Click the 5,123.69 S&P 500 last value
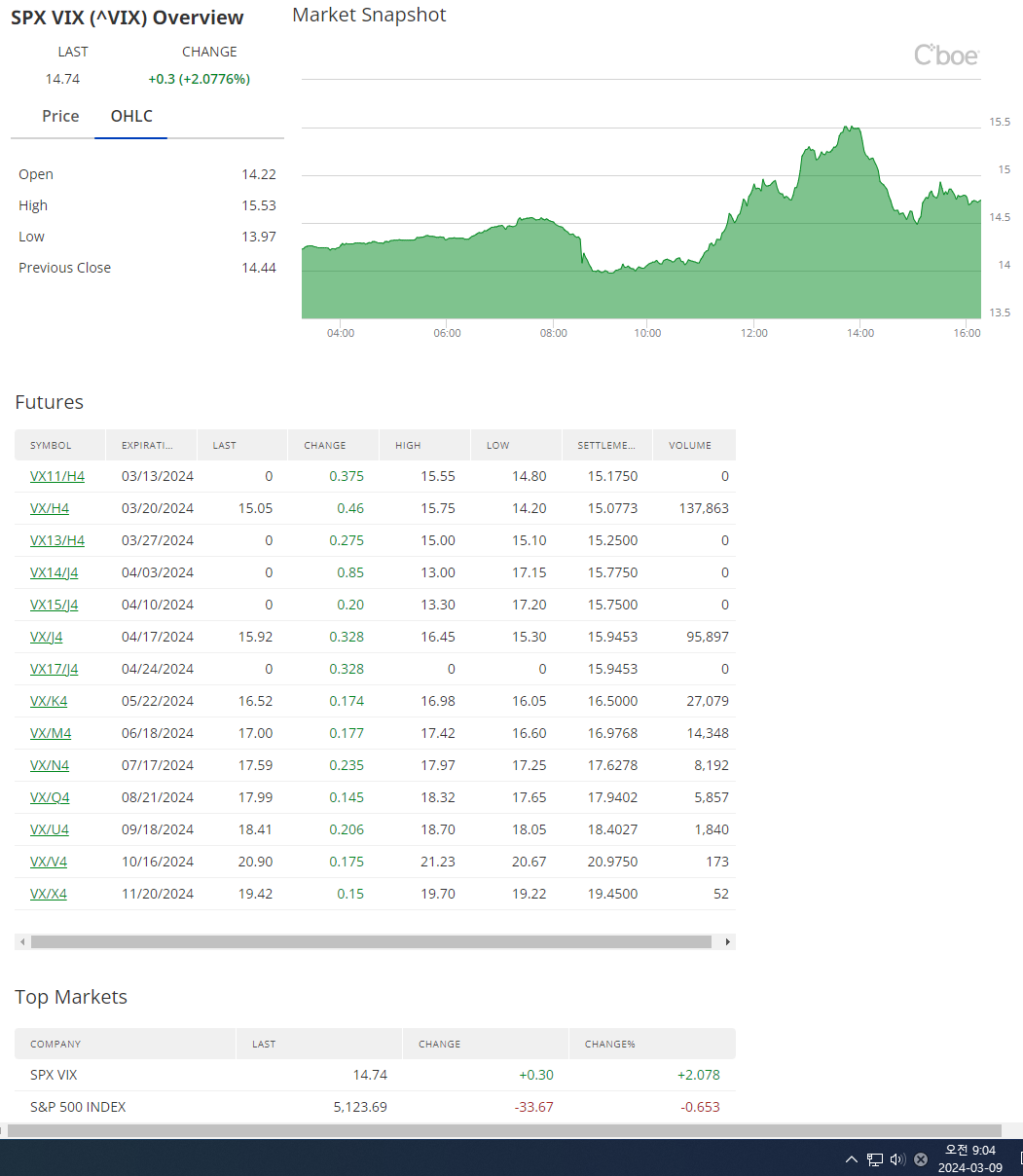The width and height of the screenshot is (1023, 1176). (358, 1107)
